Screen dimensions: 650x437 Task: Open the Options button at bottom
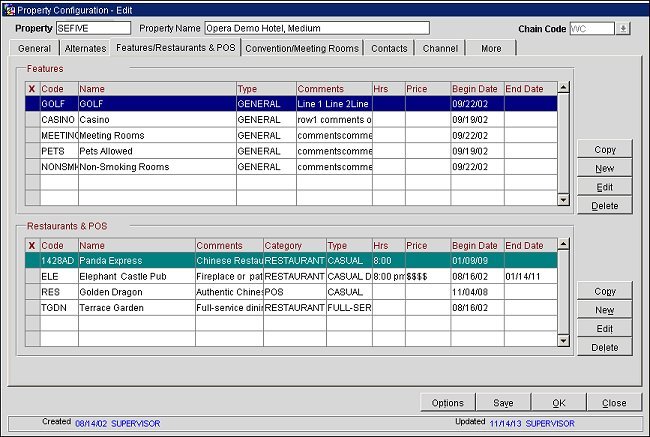(x=447, y=403)
